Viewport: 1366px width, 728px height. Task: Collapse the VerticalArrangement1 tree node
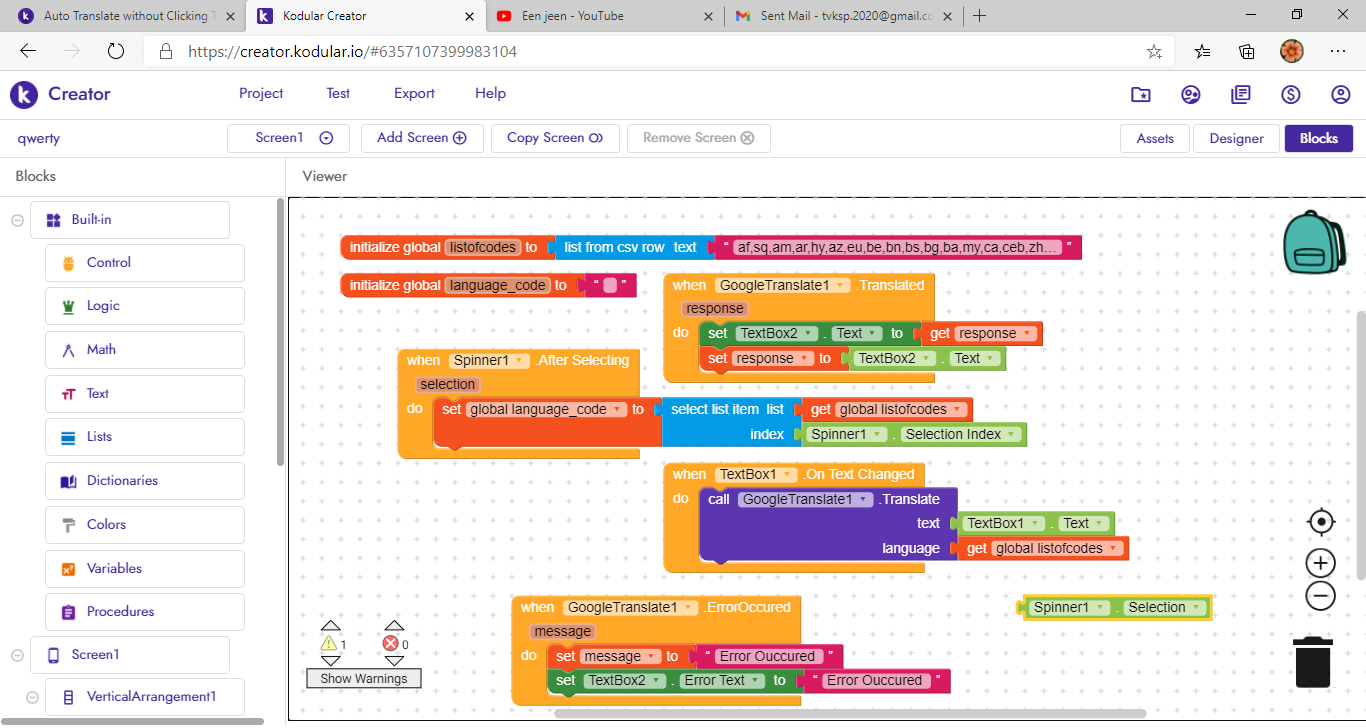click(32, 697)
